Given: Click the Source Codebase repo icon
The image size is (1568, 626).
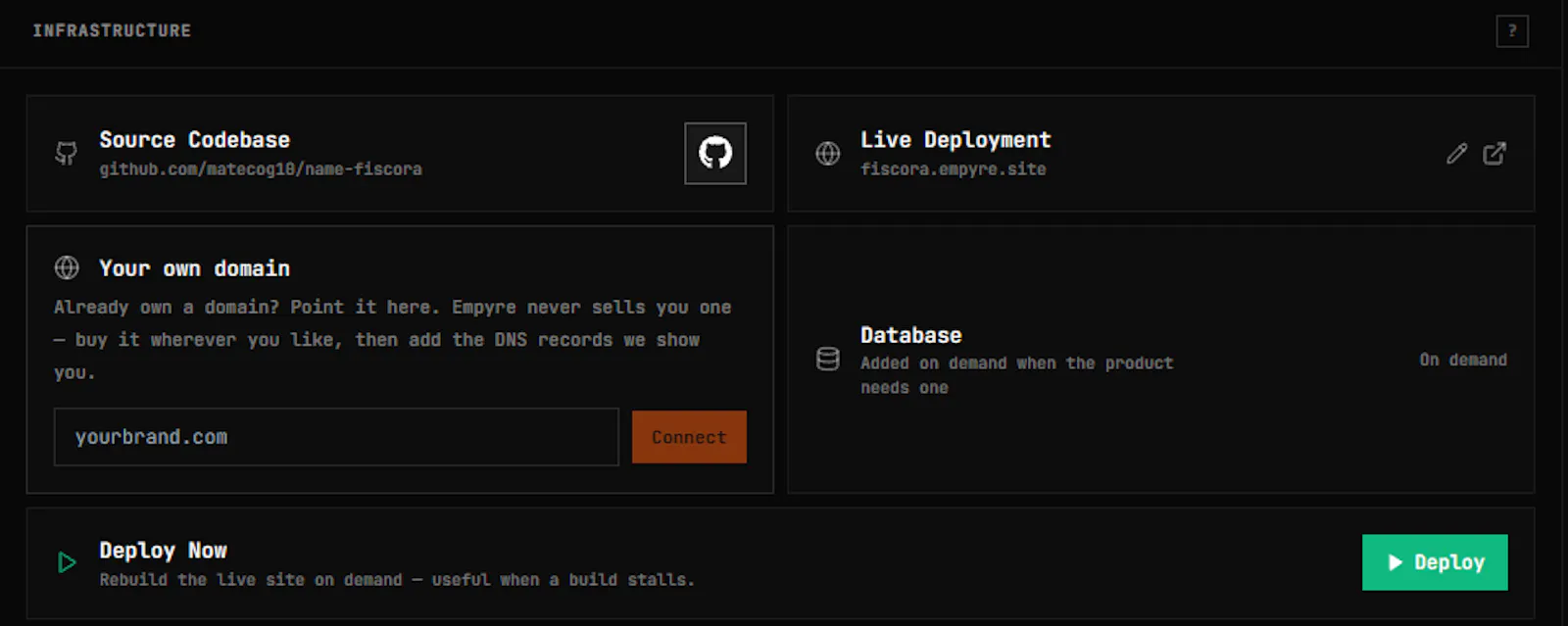Looking at the screenshot, I should click(66, 154).
